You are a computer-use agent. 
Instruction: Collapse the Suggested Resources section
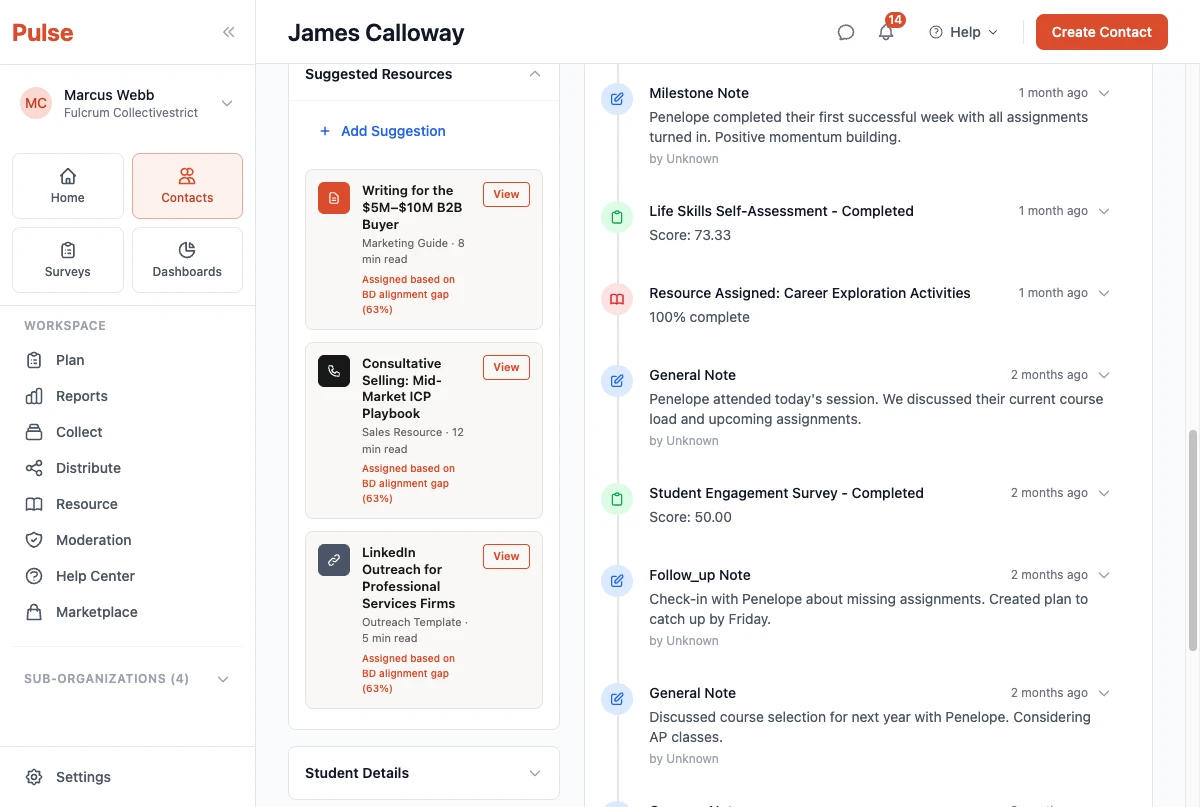[x=535, y=74]
